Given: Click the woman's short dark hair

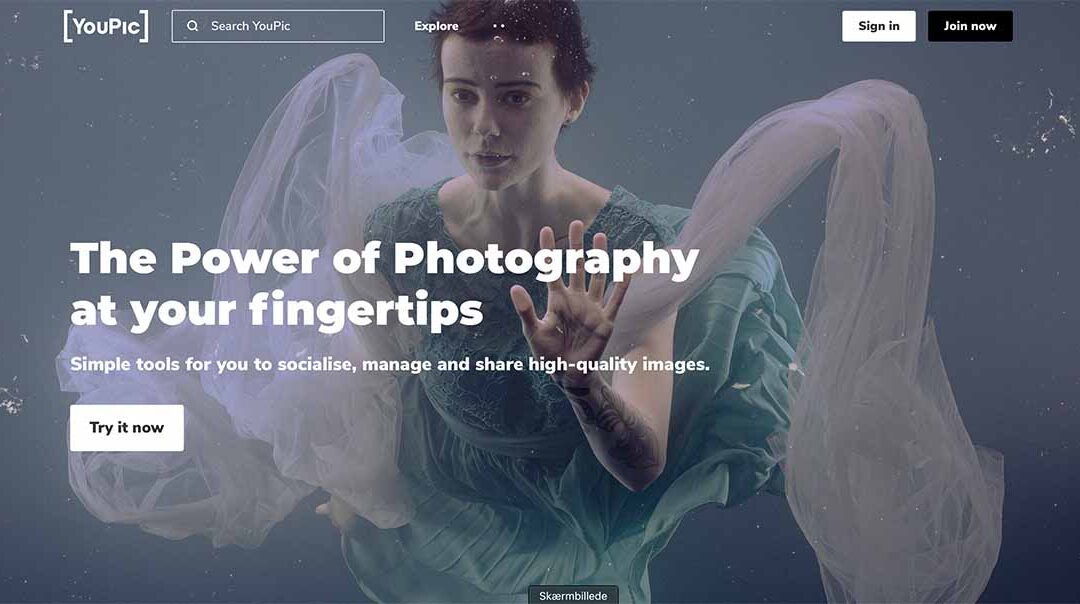Looking at the screenshot, I should point(515,34).
